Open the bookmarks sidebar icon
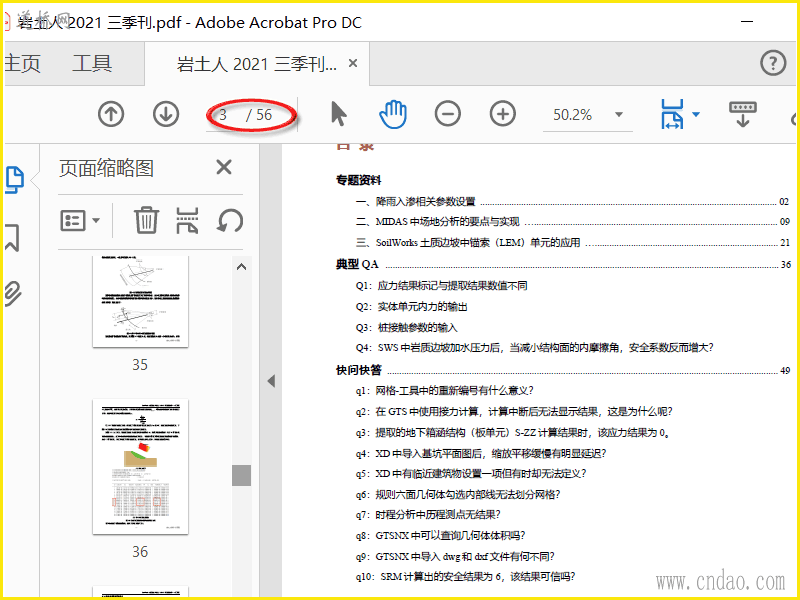 pyautogui.click(x=12, y=237)
